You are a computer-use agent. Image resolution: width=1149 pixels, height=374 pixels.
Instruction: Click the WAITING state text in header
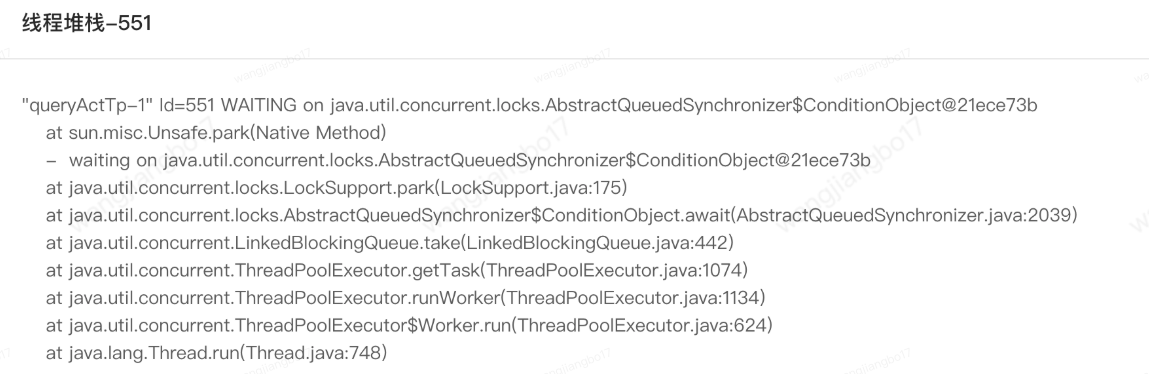(x=259, y=106)
